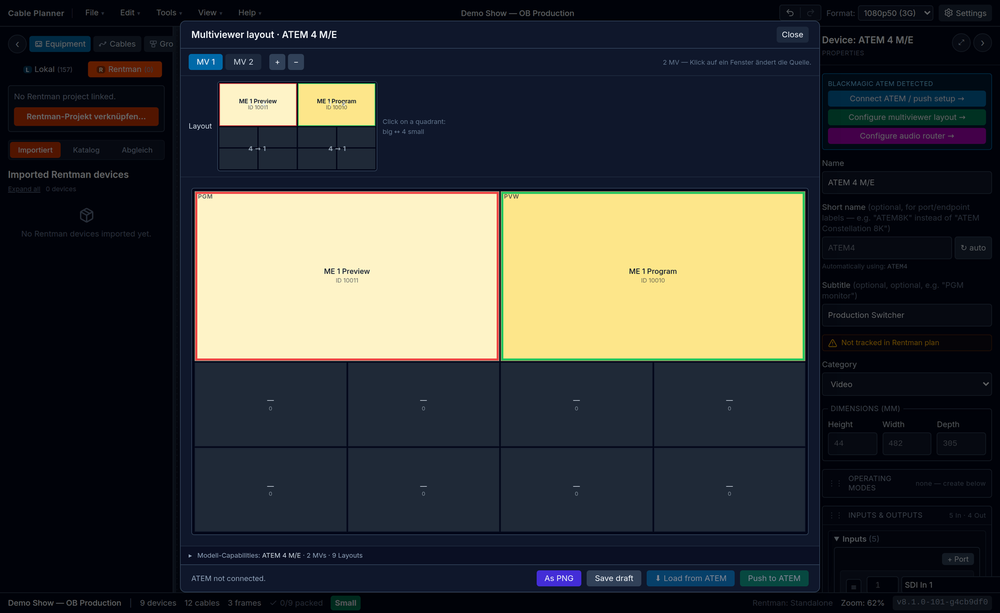Image resolution: width=1000 pixels, height=613 pixels.
Task: Toggle right 4→1 quadrant in the layout mini-map
Action: [337, 148]
